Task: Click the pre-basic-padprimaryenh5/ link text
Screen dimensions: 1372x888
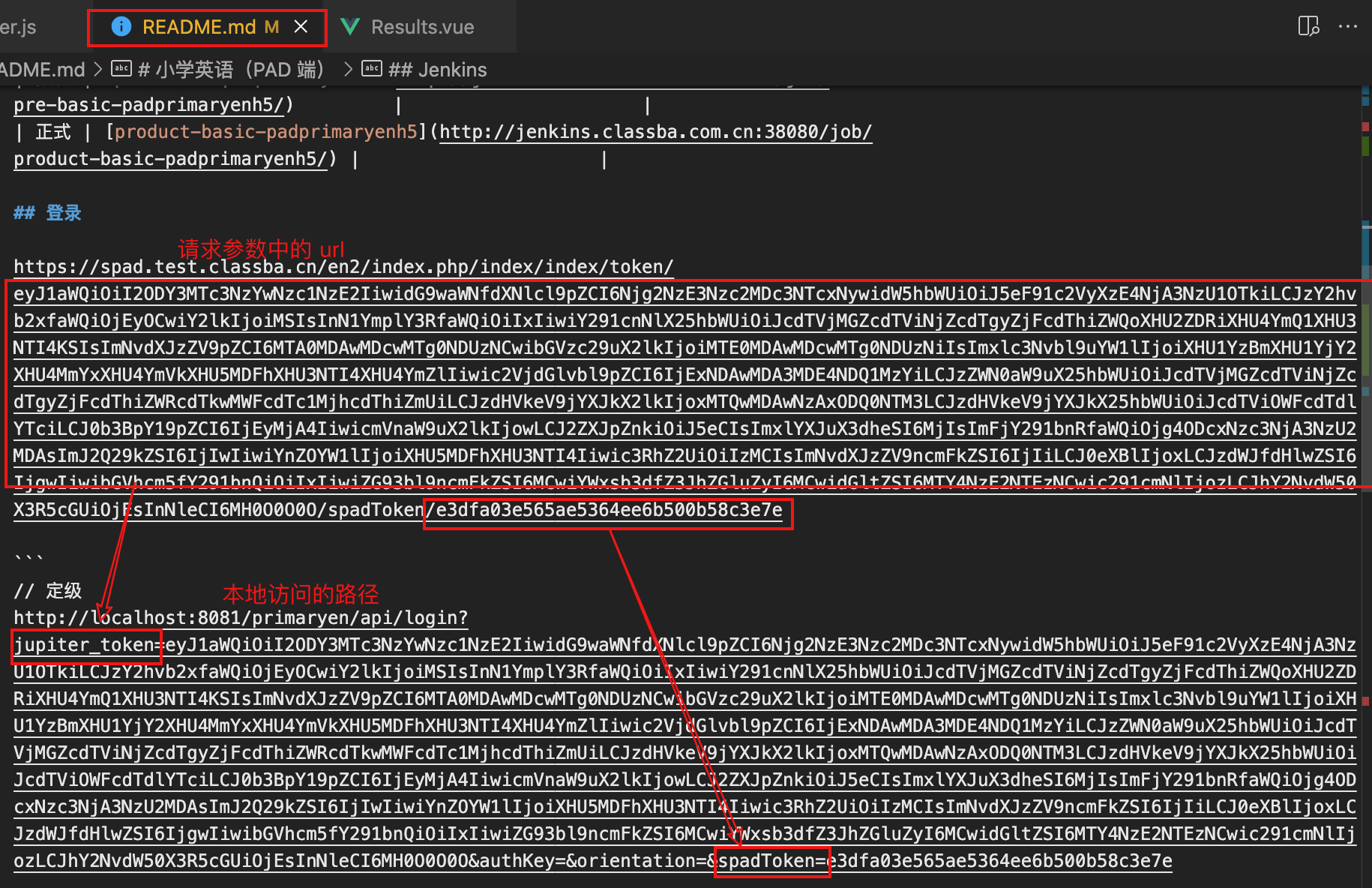Action: point(149,105)
